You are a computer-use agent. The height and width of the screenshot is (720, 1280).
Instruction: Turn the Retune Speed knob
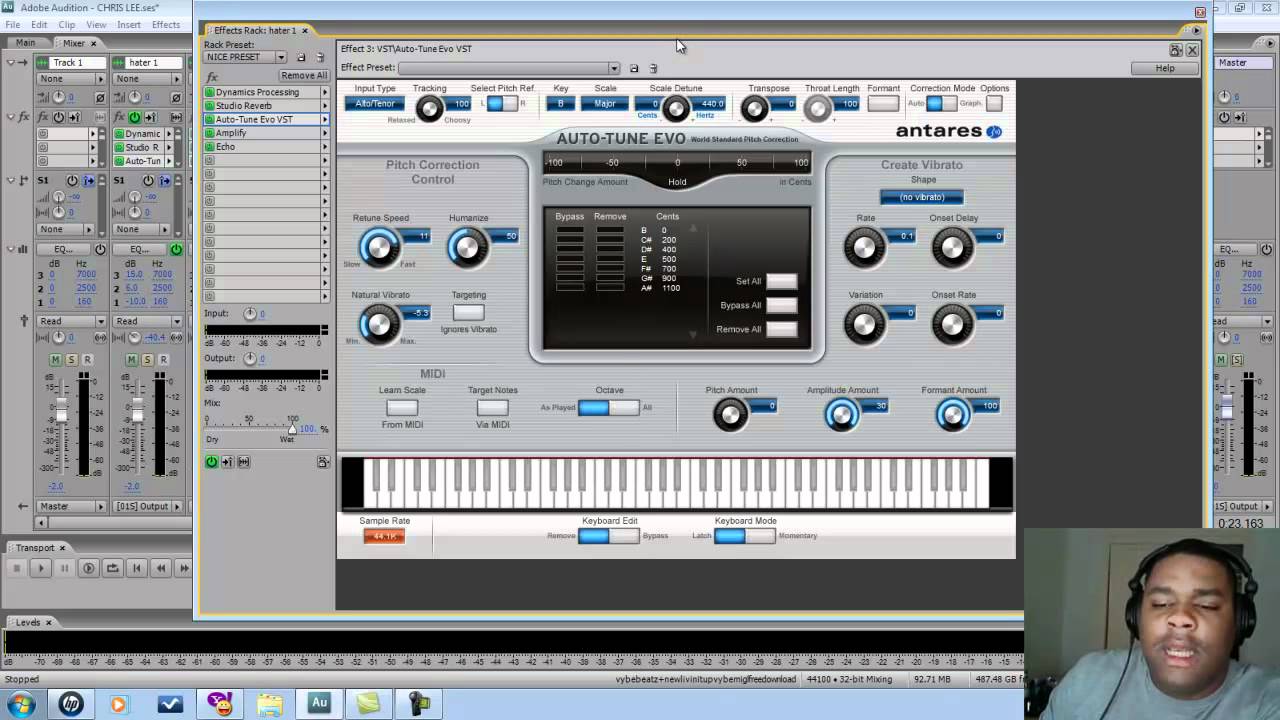[379, 247]
